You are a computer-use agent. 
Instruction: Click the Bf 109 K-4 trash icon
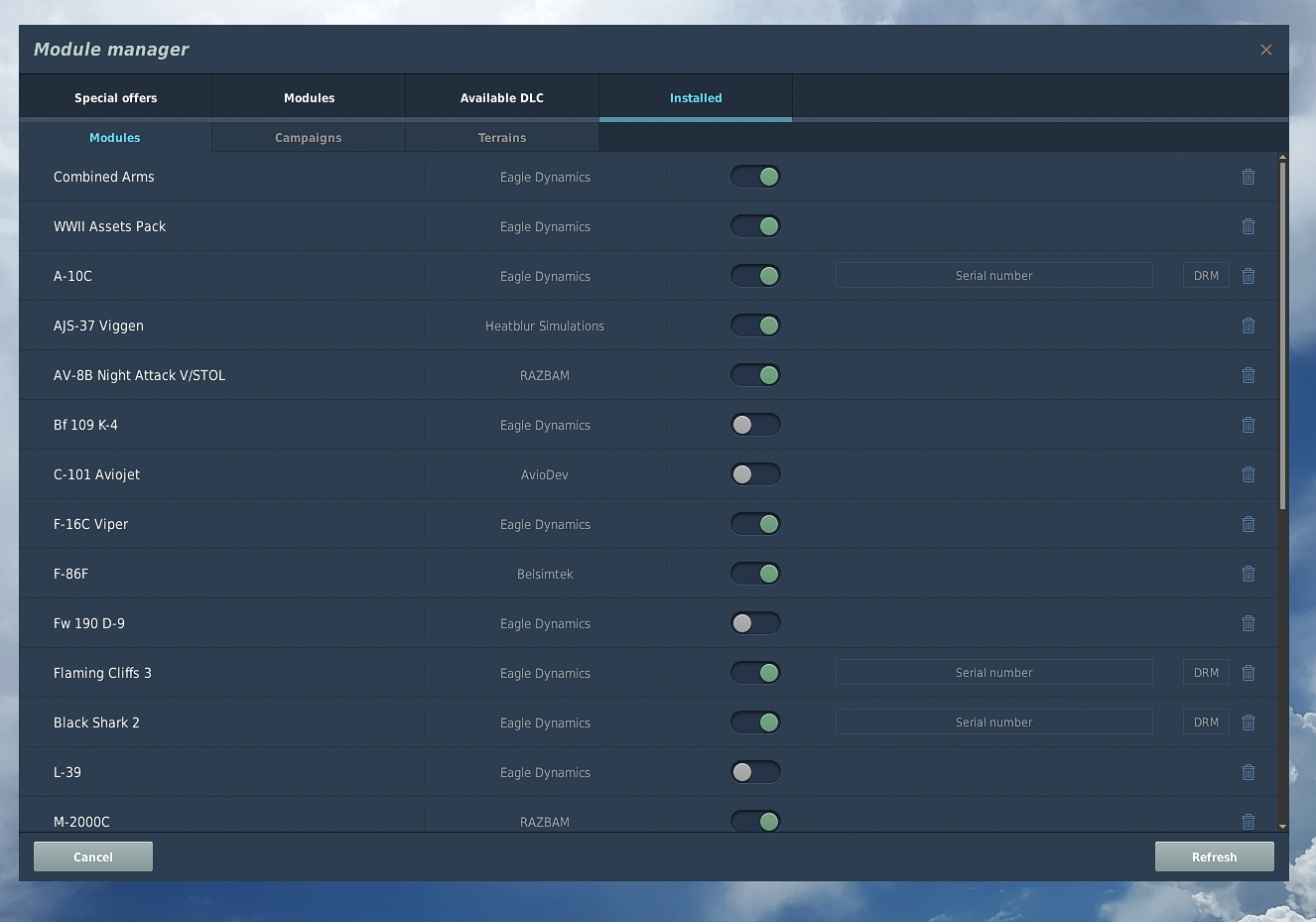1249,425
